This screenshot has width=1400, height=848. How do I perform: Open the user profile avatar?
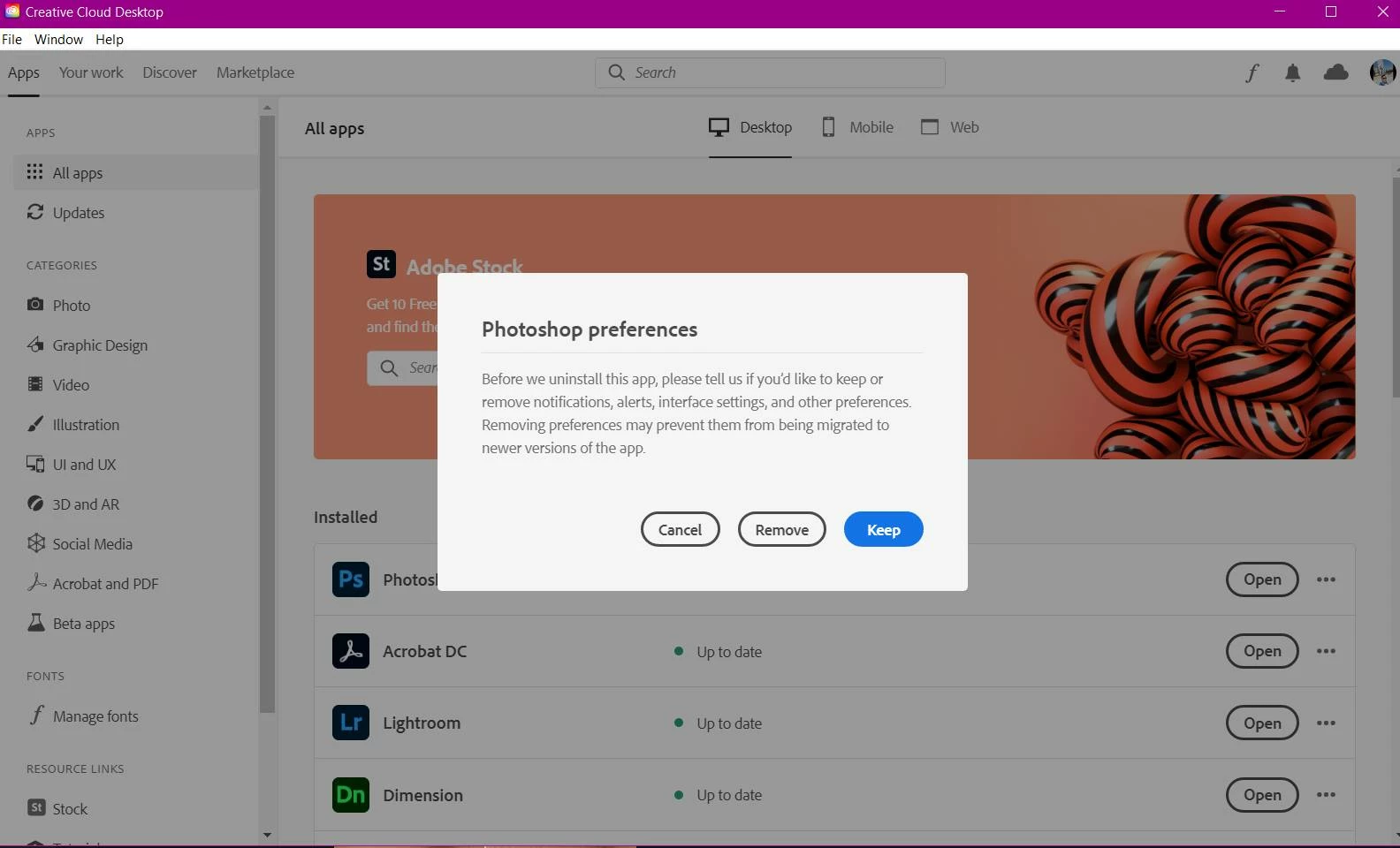click(1382, 72)
